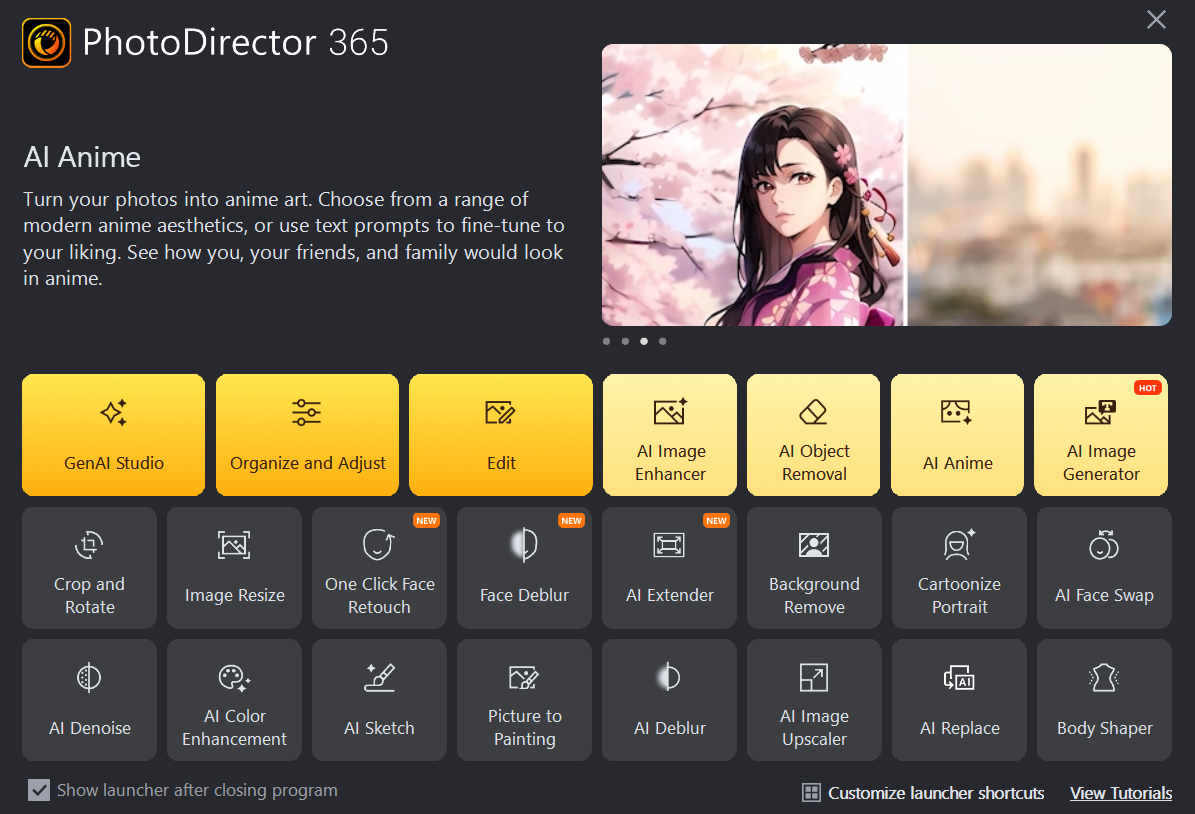Open GenAI Studio
Viewport: 1195px width, 814px height.
tap(113, 435)
